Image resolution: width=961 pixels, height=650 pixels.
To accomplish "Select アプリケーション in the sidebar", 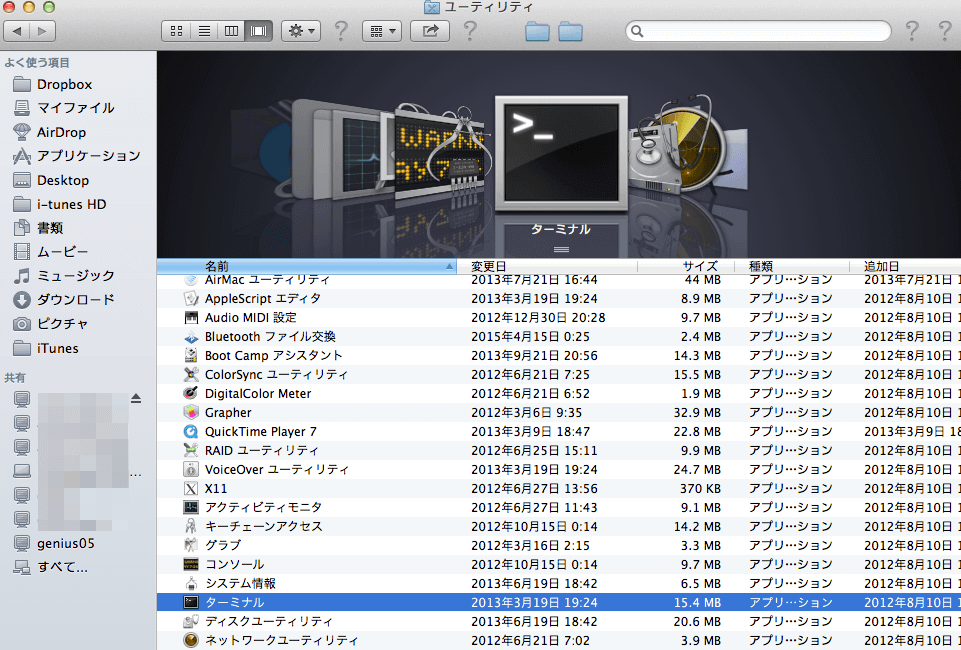I will [x=88, y=156].
